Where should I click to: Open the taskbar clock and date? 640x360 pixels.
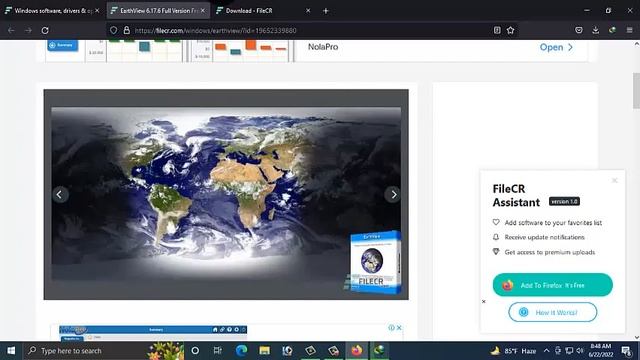tap(600, 351)
